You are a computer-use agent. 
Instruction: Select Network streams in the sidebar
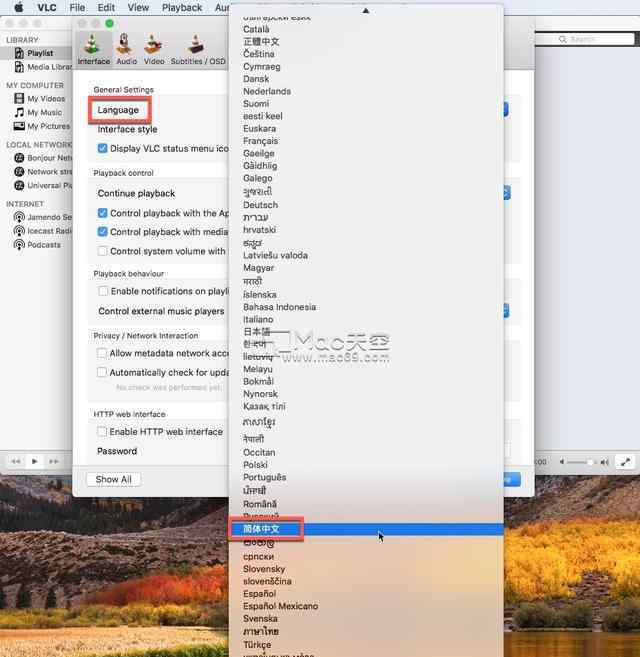point(43,172)
